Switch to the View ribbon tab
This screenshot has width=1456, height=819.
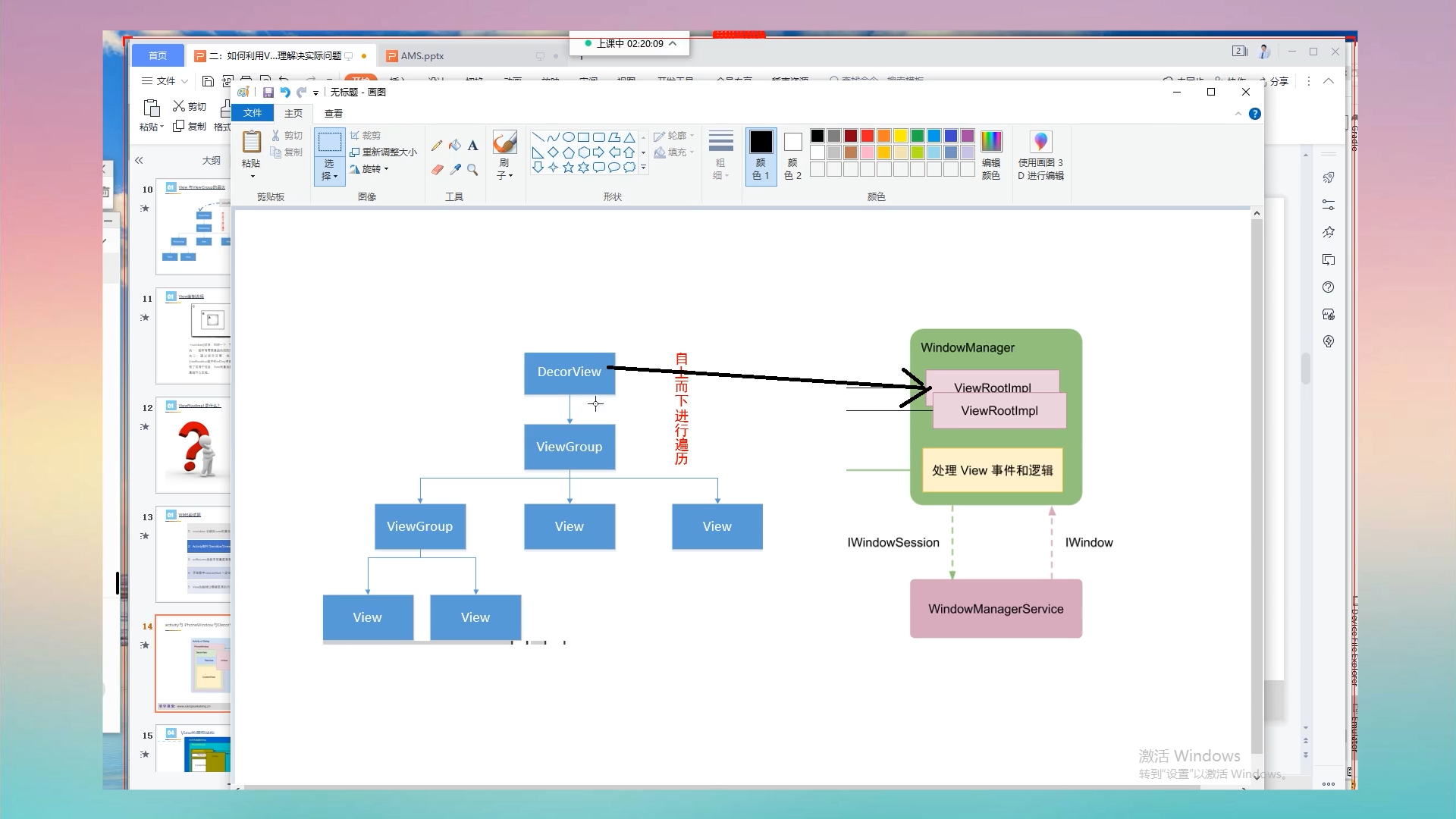click(333, 113)
